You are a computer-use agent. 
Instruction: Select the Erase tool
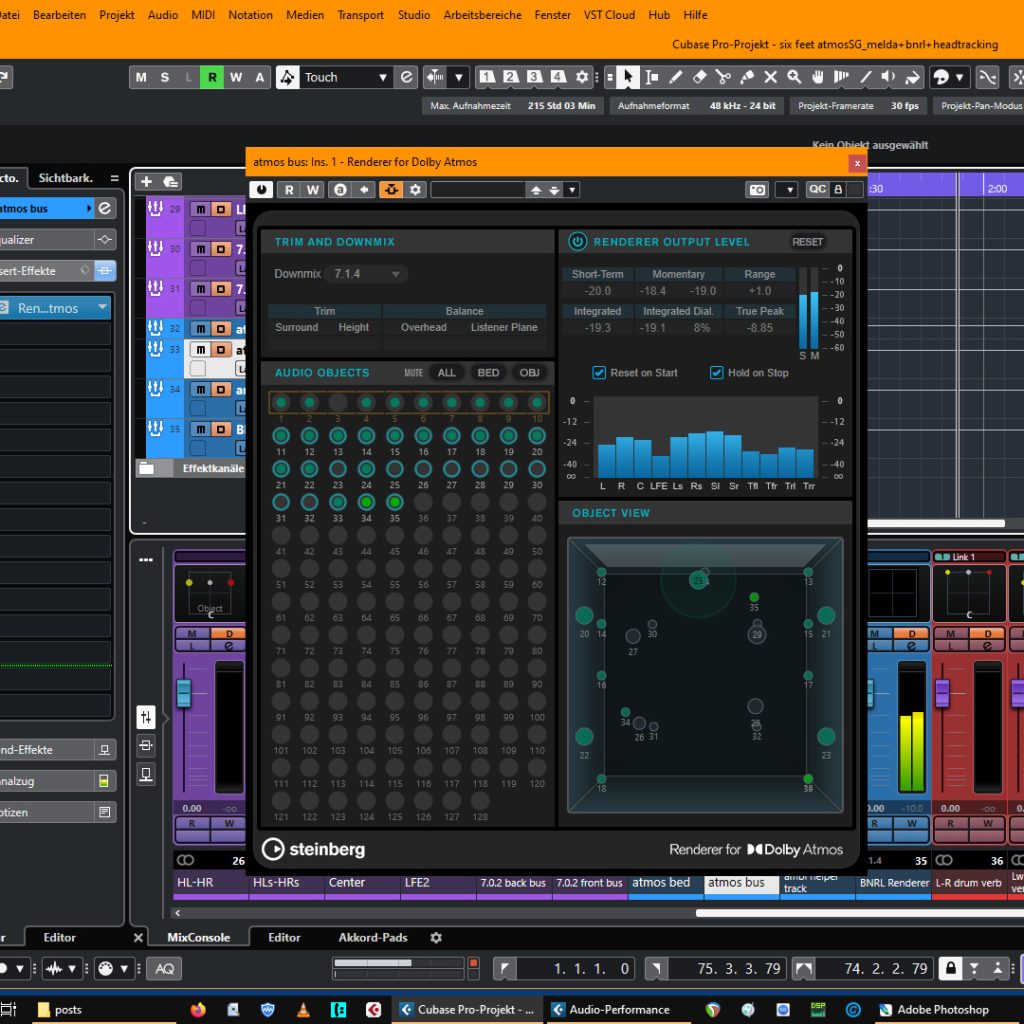click(699, 77)
